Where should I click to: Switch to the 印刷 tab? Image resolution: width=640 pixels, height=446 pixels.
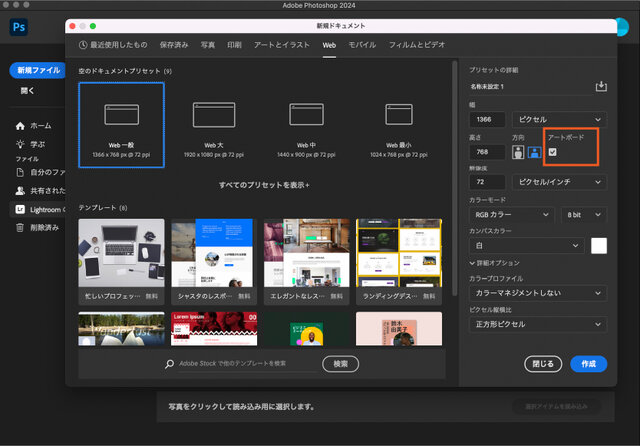coord(234,45)
